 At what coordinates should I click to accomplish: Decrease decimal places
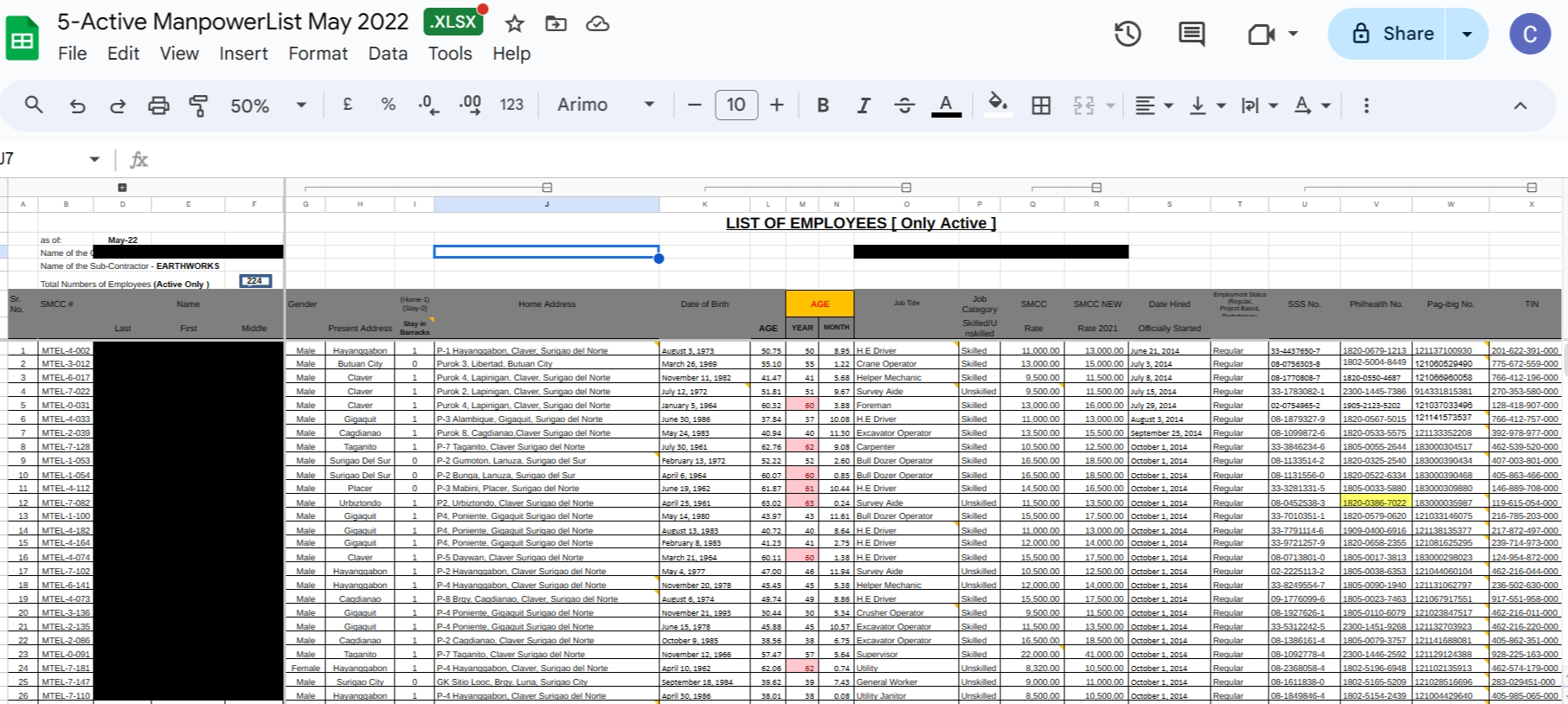[x=428, y=106]
